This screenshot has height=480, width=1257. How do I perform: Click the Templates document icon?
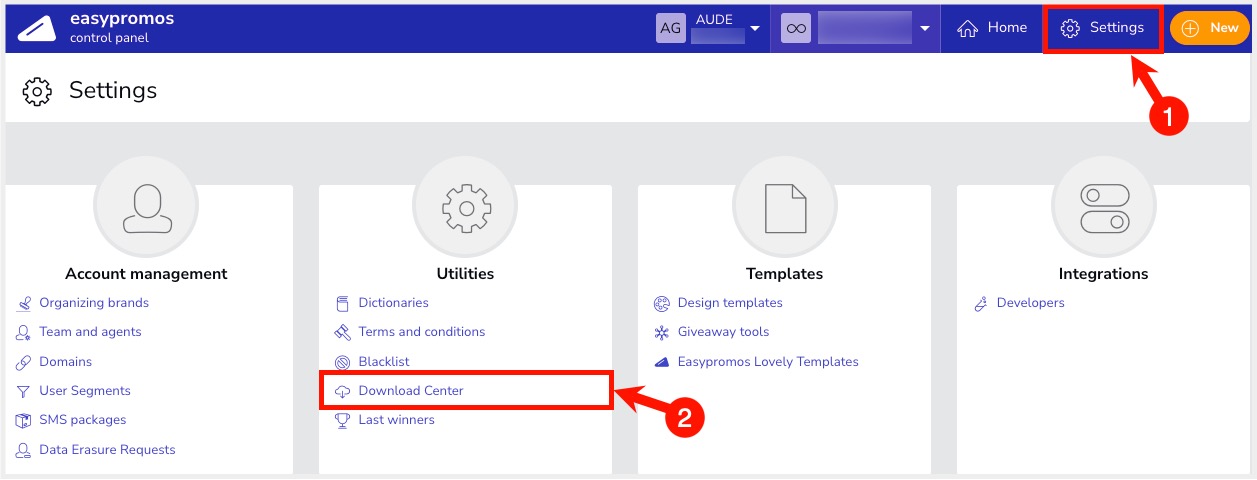(785, 206)
